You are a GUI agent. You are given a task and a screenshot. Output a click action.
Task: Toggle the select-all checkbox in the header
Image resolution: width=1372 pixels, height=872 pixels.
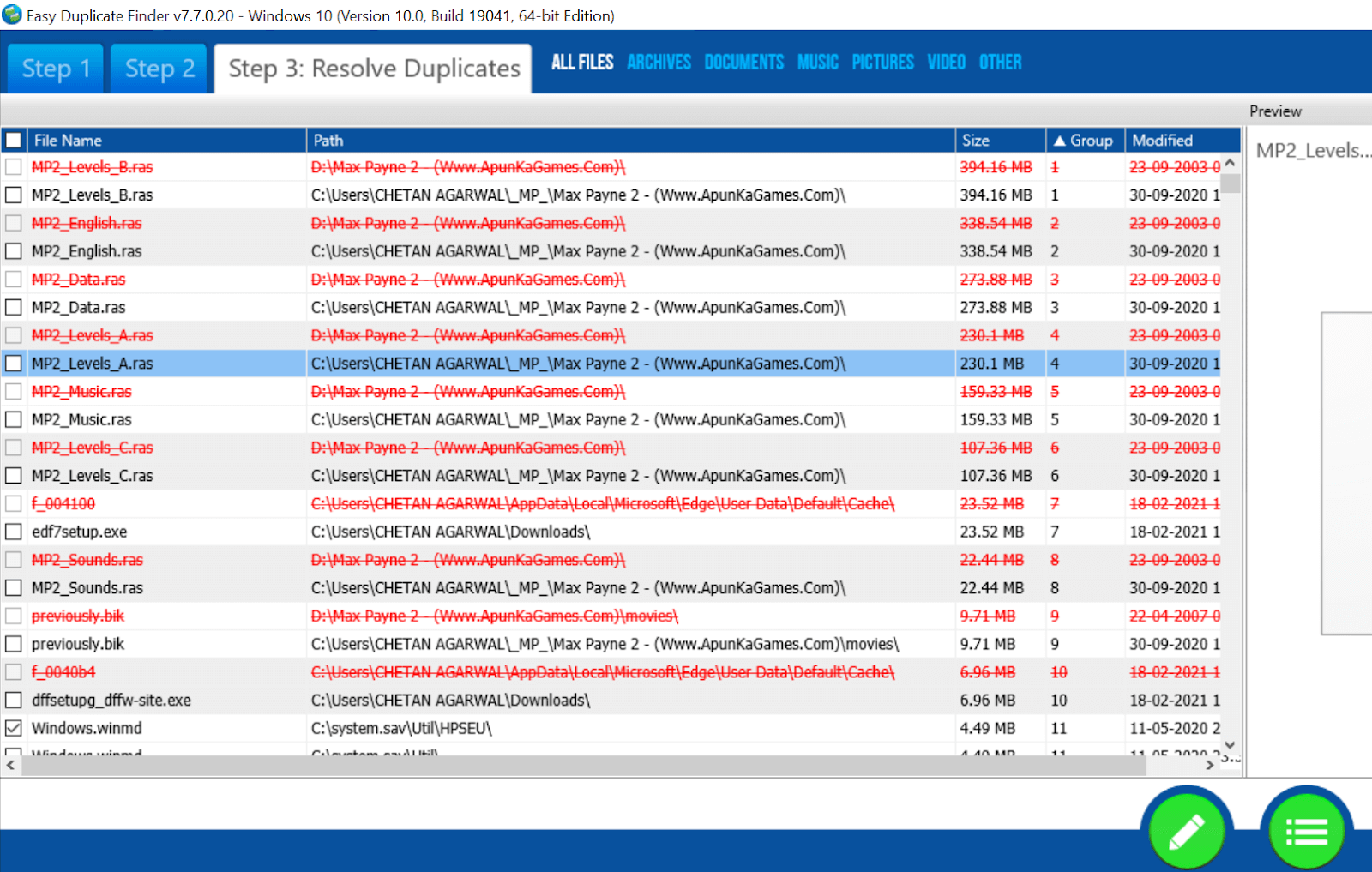tap(13, 140)
